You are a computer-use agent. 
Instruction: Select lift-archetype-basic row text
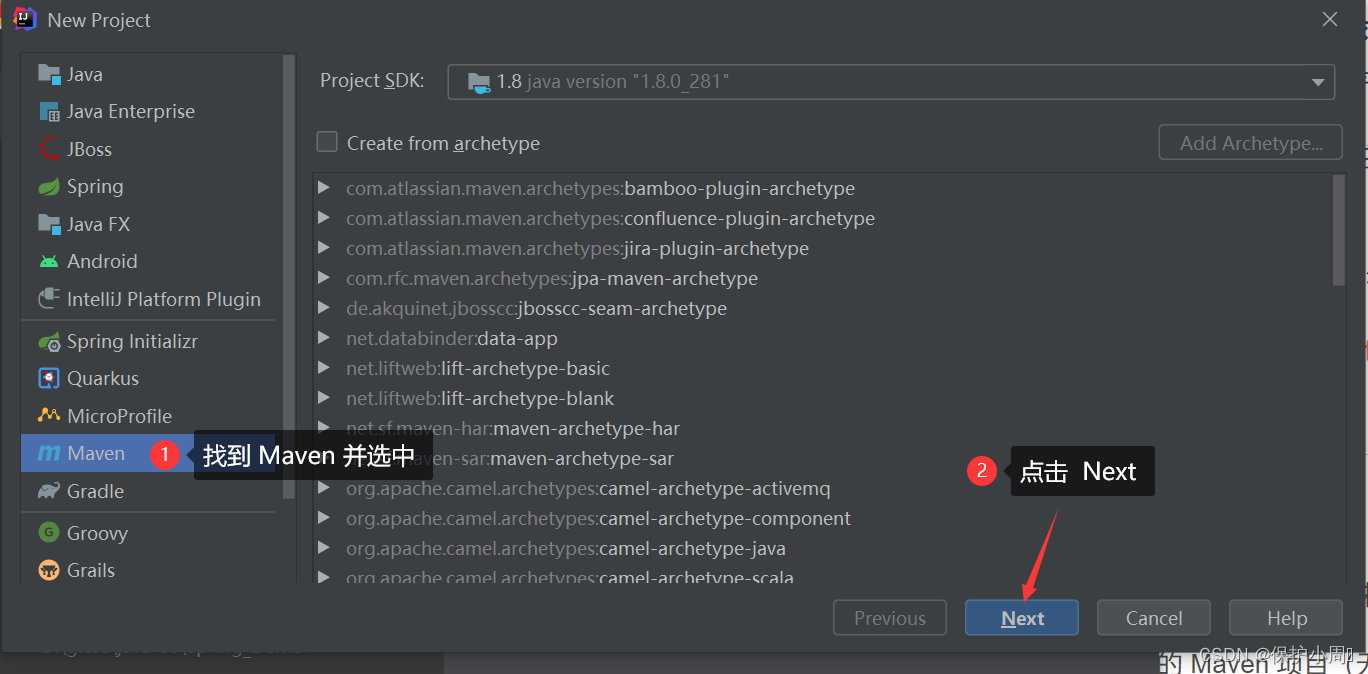pyautogui.click(x=478, y=368)
